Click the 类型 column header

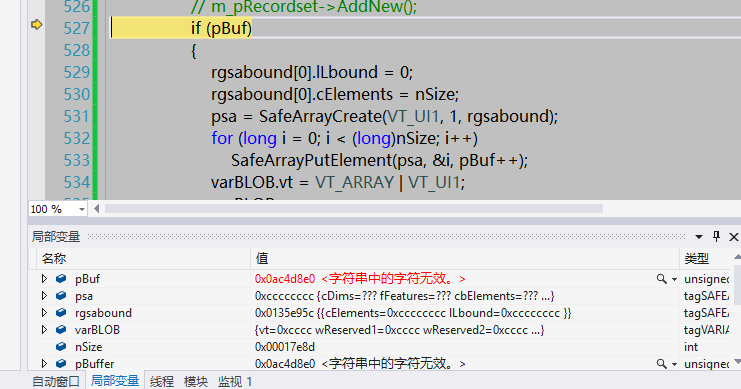[706, 259]
